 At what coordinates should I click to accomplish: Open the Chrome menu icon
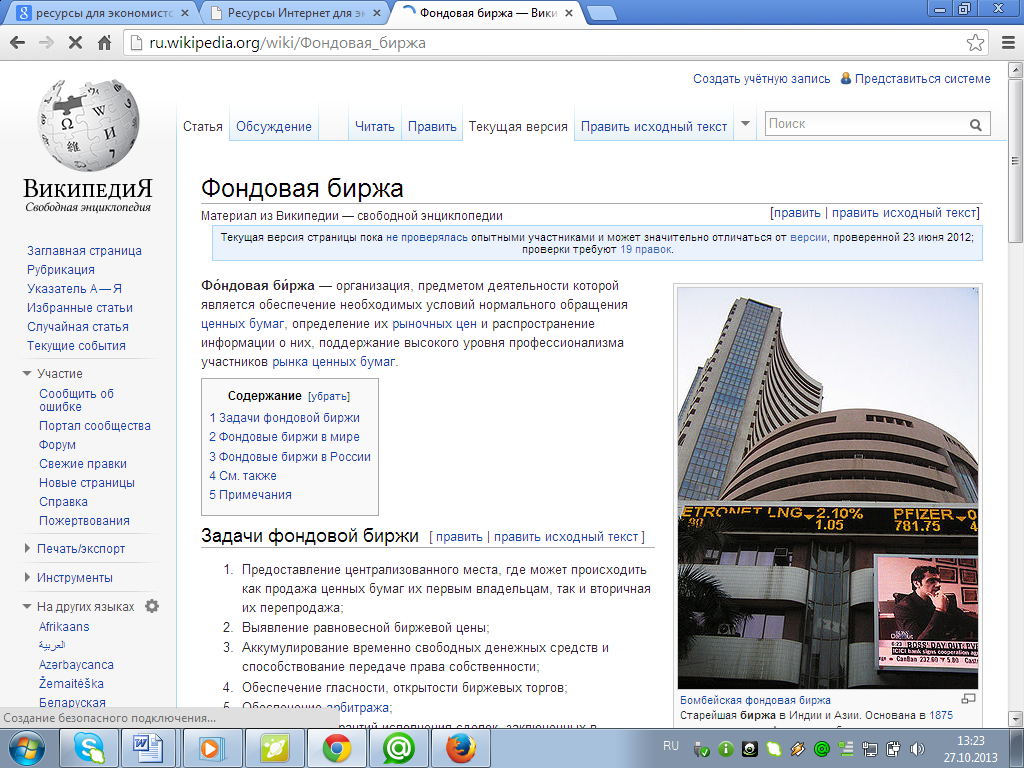click(x=1008, y=43)
